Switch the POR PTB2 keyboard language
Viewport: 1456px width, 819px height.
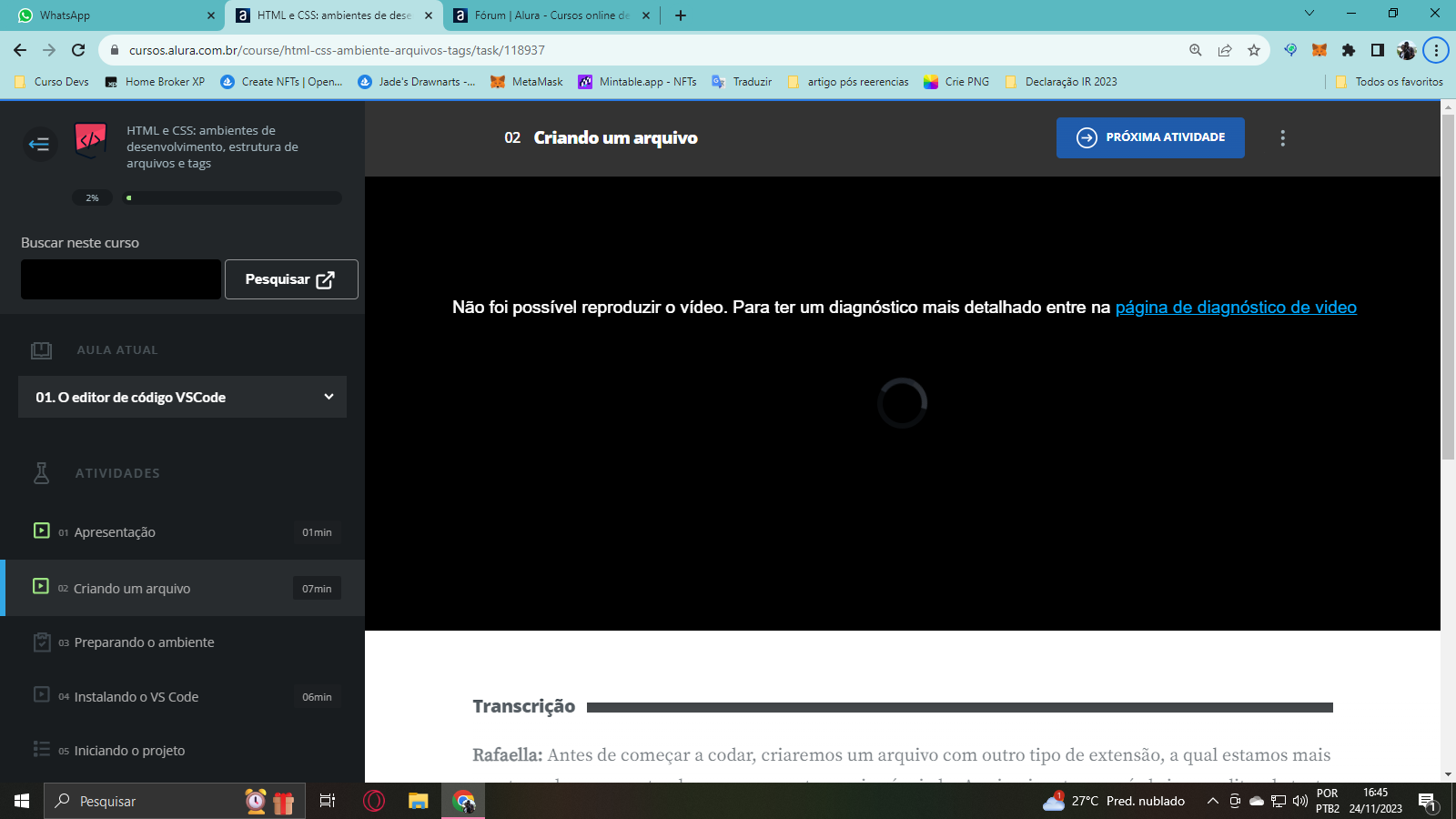1328,801
